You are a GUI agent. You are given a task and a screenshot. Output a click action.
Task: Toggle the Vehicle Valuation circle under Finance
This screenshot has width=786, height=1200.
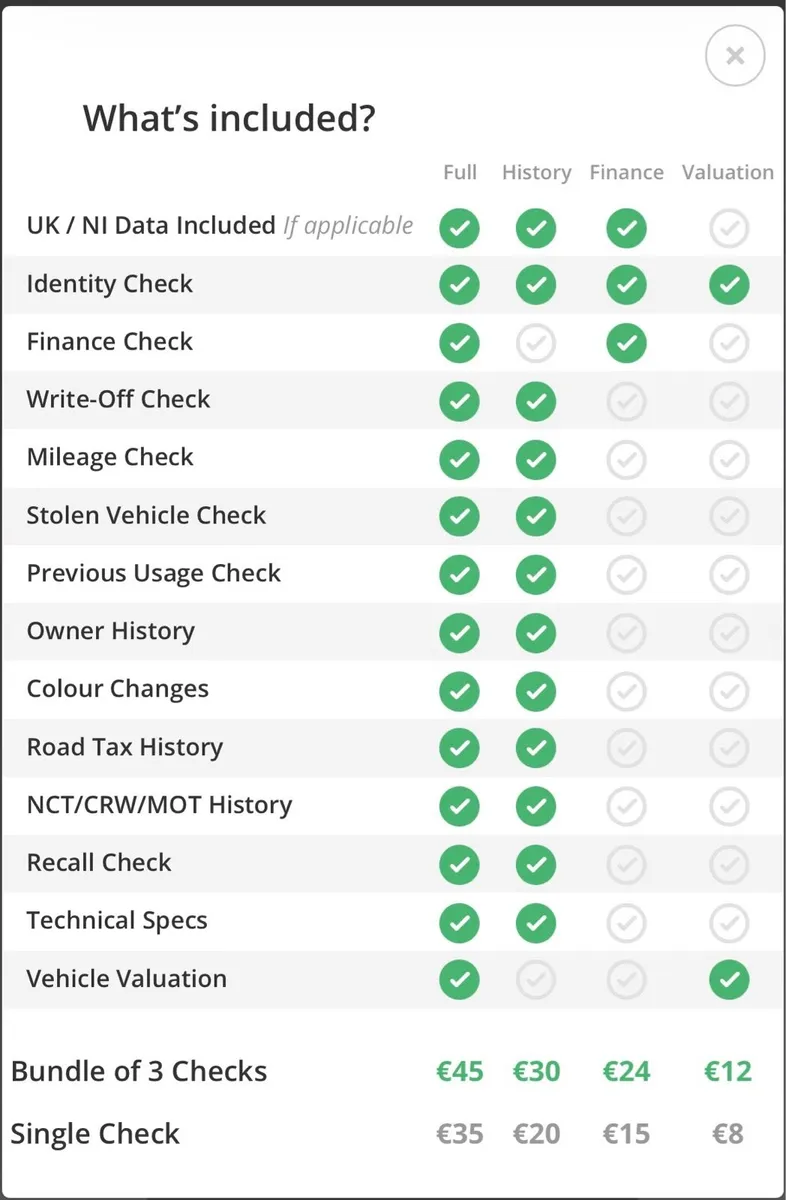(x=626, y=980)
